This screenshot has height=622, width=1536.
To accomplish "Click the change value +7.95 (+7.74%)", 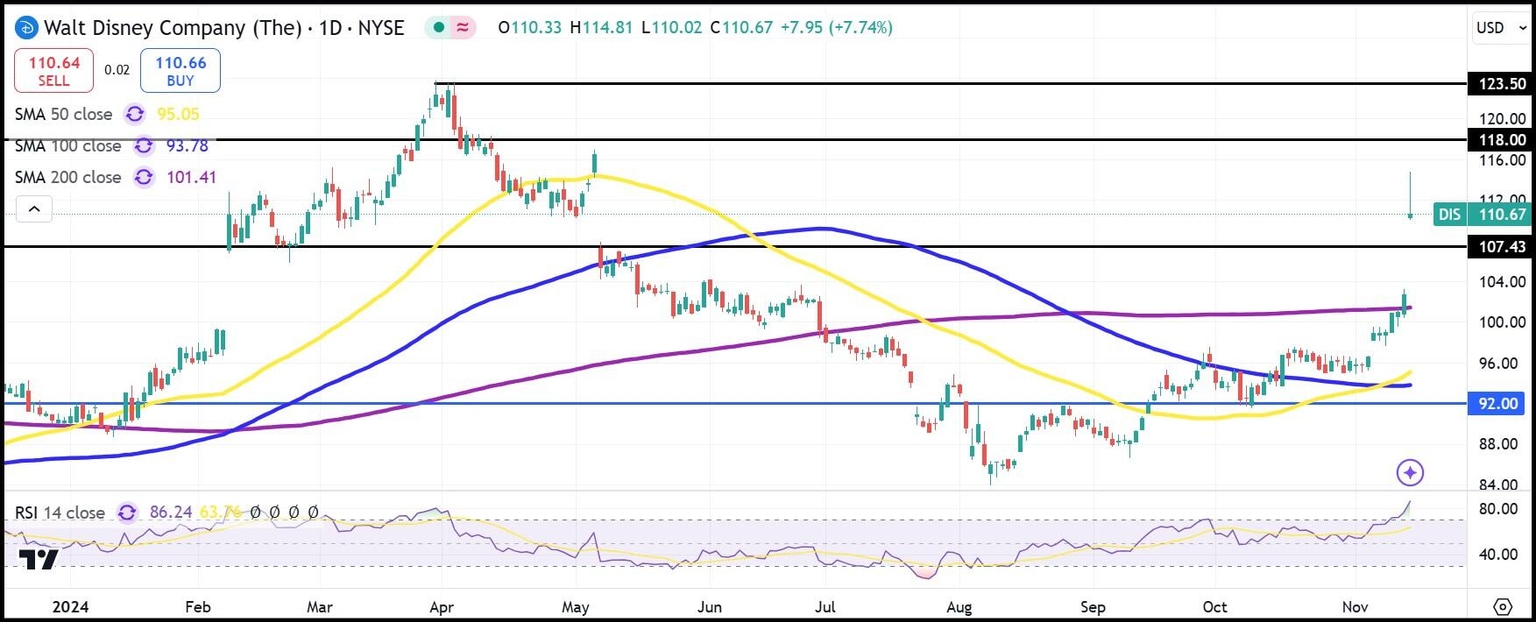I will [x=836, y=28].
